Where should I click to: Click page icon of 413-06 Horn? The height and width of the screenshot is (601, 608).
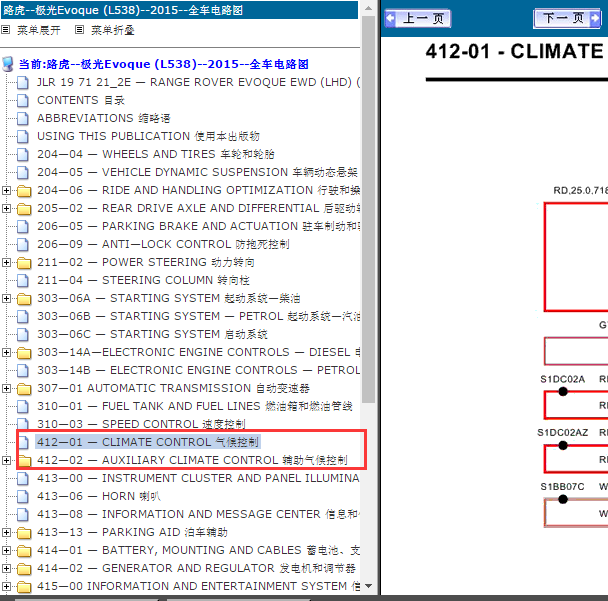coord(23,496)
